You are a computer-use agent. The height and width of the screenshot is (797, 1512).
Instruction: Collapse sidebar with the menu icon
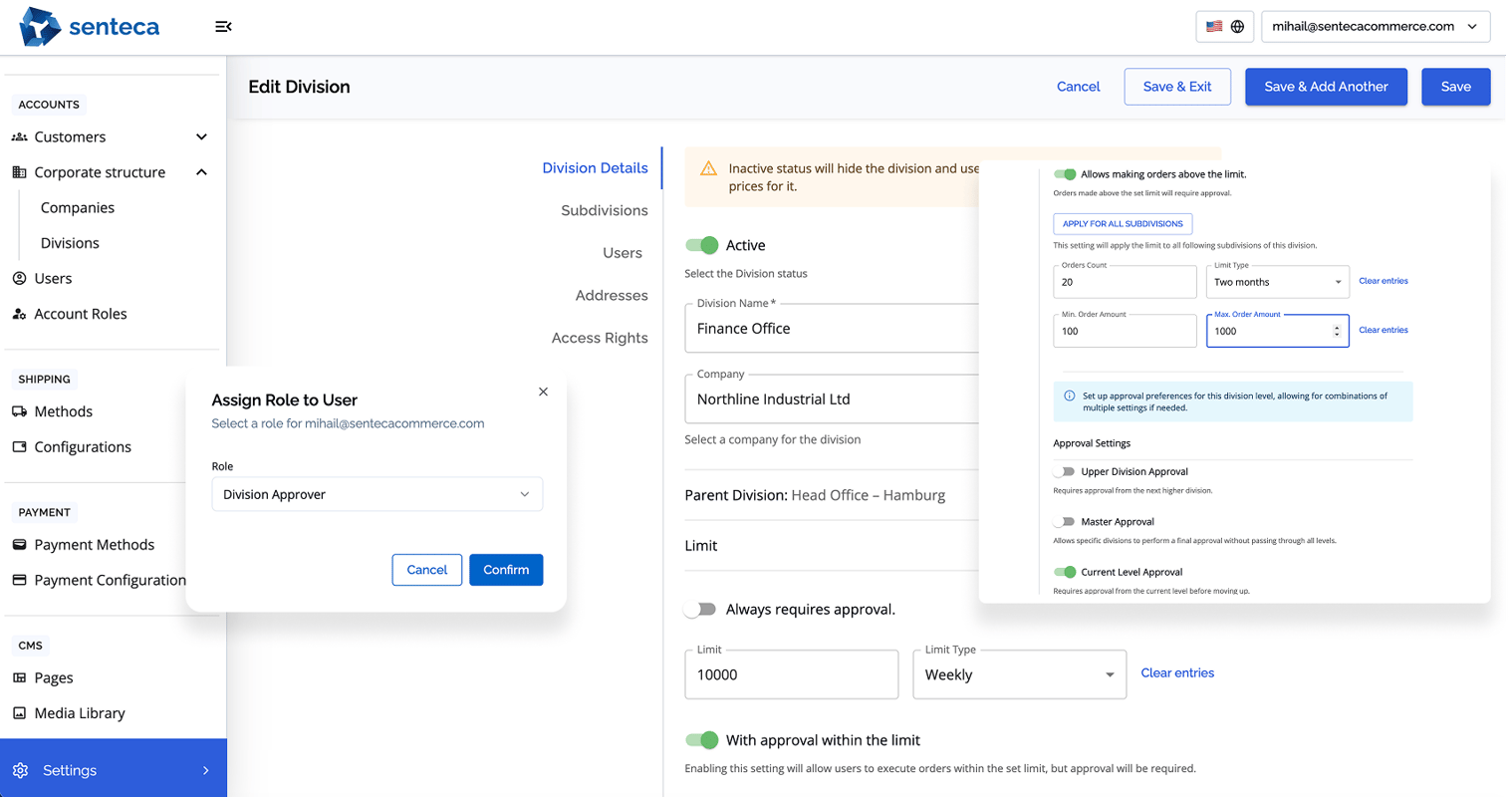(223, 27)
